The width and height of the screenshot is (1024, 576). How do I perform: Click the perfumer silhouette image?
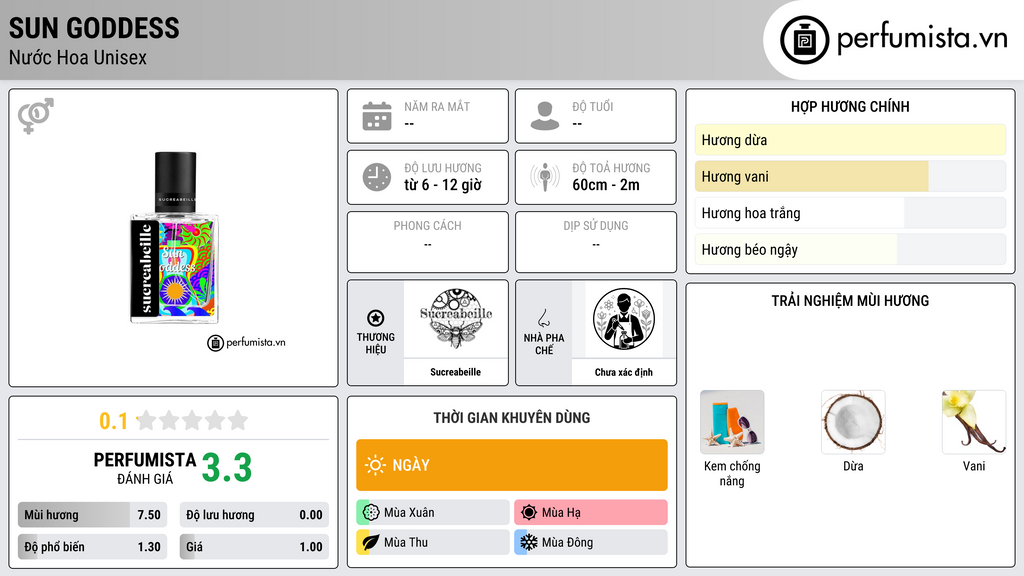click(x=624, y=319)
